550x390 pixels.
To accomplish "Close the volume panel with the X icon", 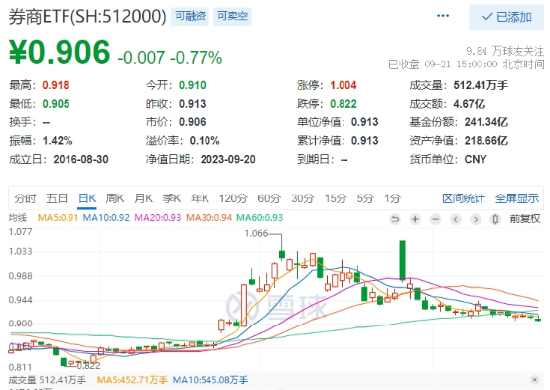I will [x=535, y=380].
